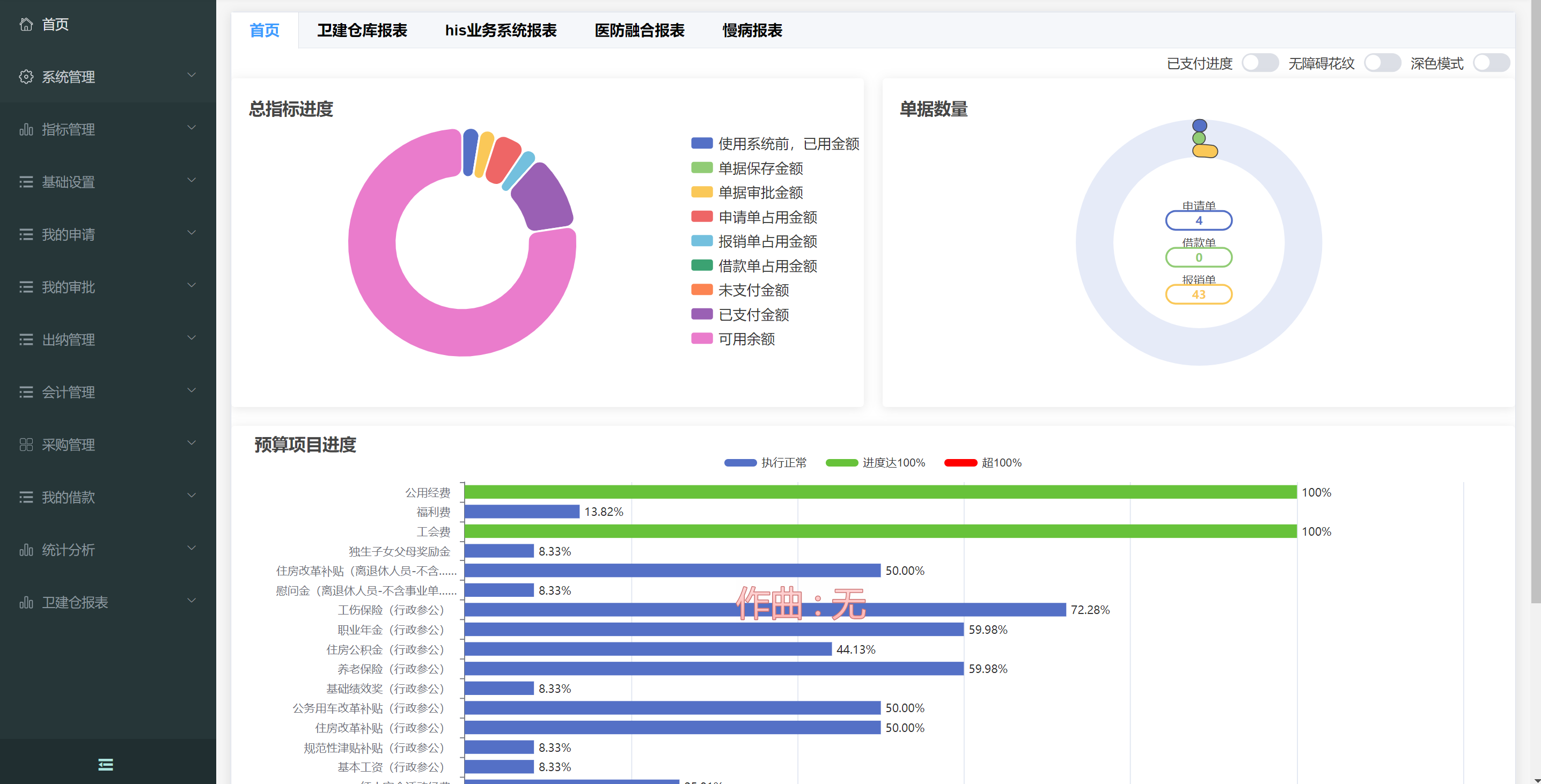Click the 单据审批金额 legend swatch
This screenshot has width=1541, height=784.
click(702, 193)
